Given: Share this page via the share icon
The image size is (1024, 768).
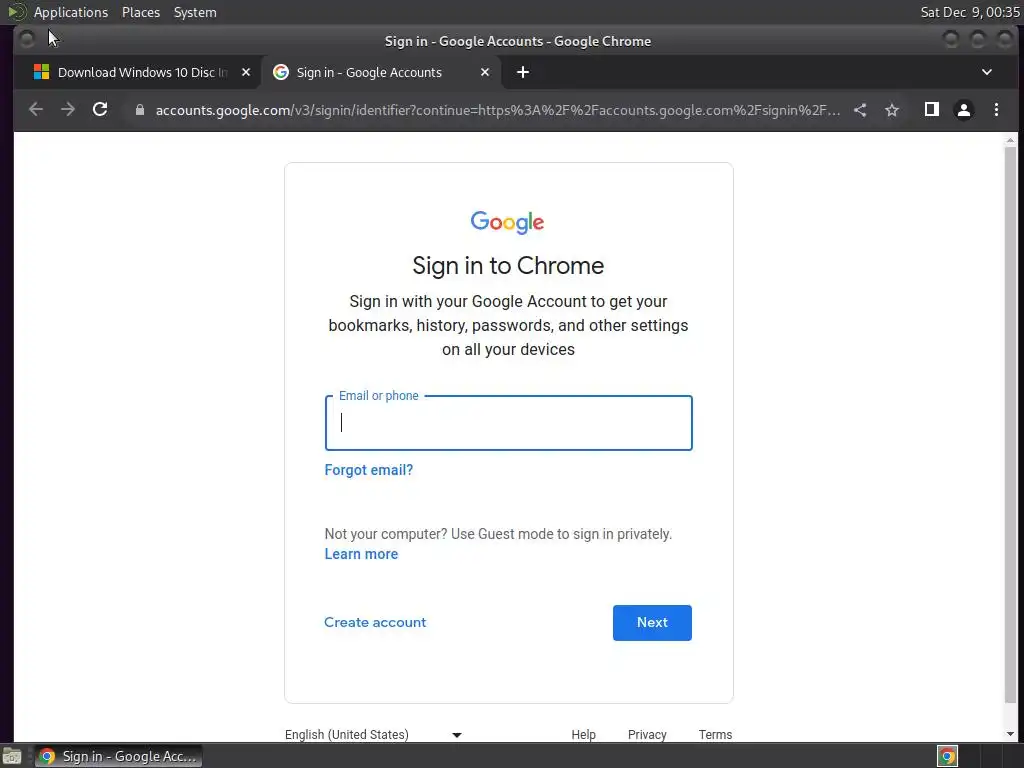Looking at the screenshot, I should point(860,110).
